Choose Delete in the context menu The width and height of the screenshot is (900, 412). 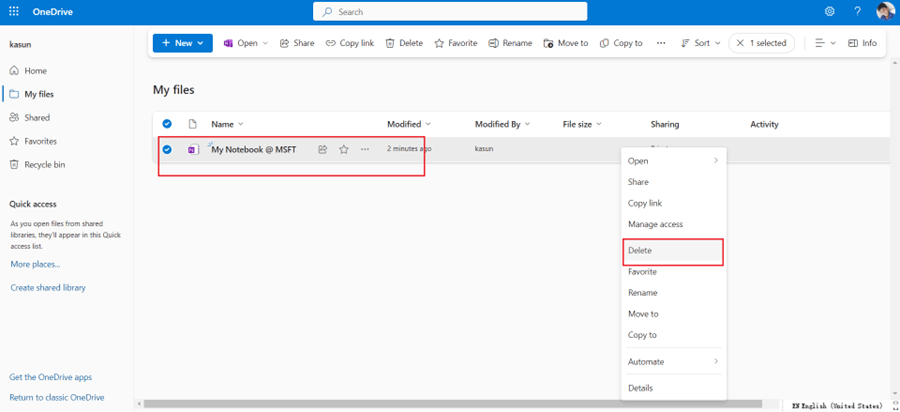(x=674, y=251)
